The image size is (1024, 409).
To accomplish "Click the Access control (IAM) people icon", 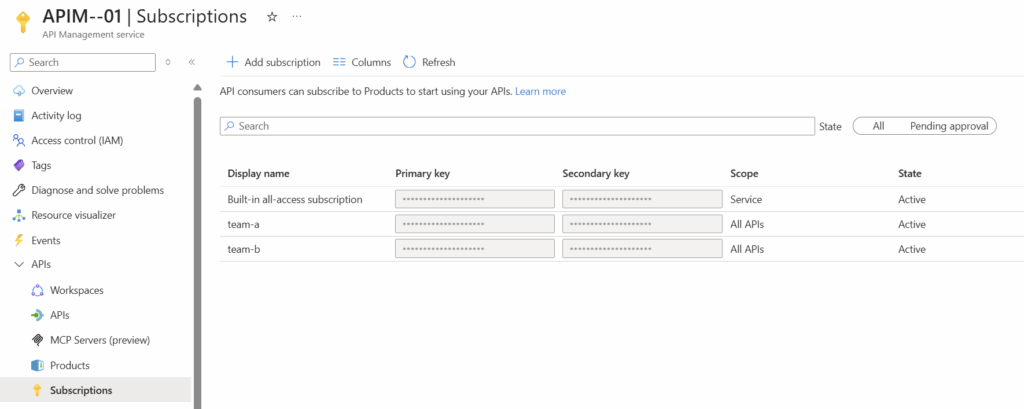I will click(x=18, y=141).
